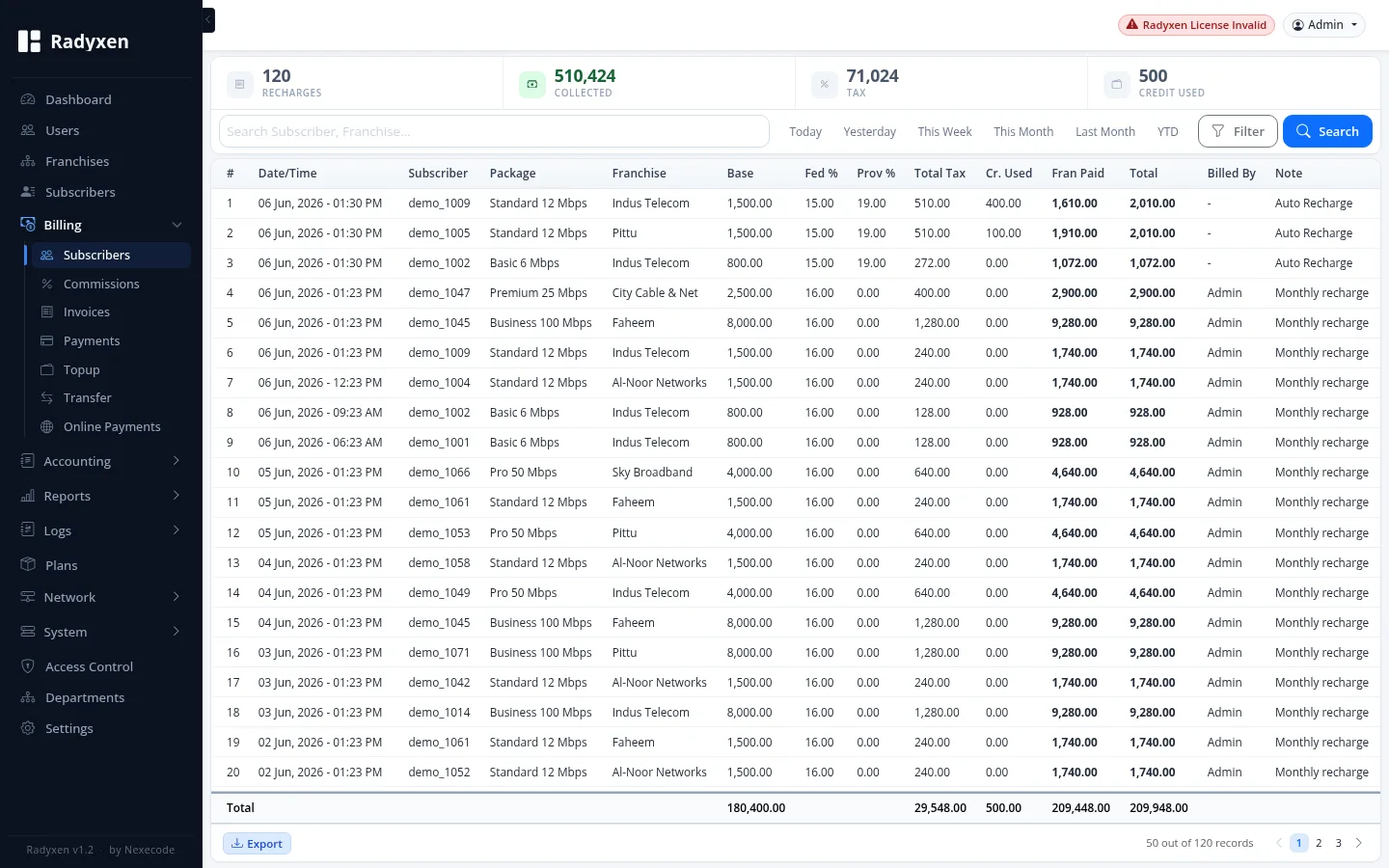Open the Admin user dropdown

(x=1324, y=25)
